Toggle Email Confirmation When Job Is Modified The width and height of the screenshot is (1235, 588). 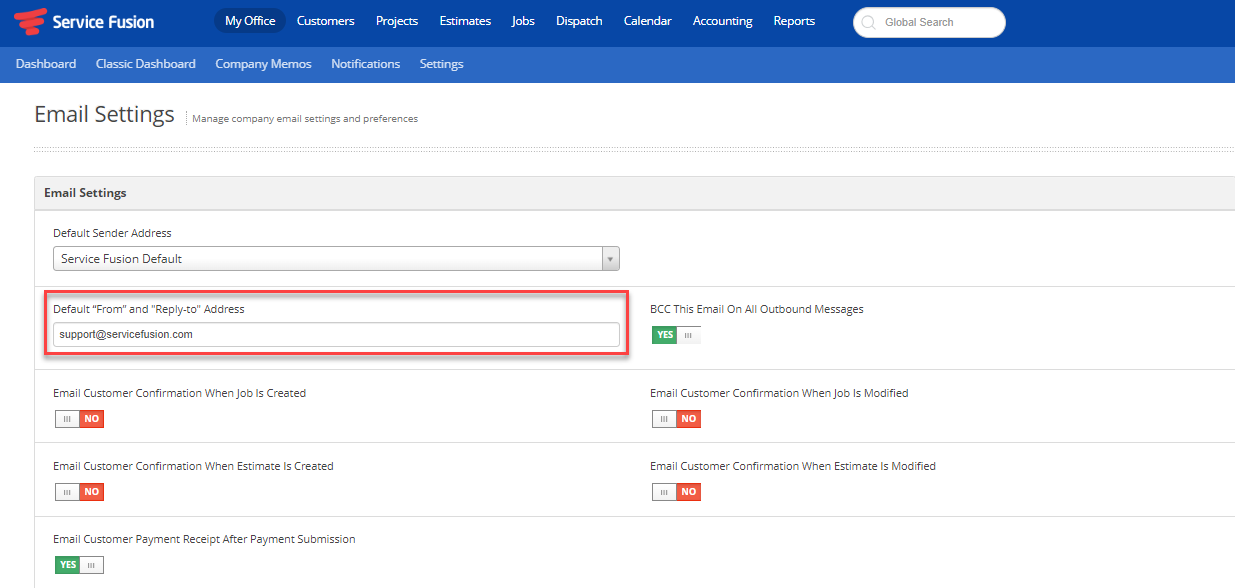(677, 419)
